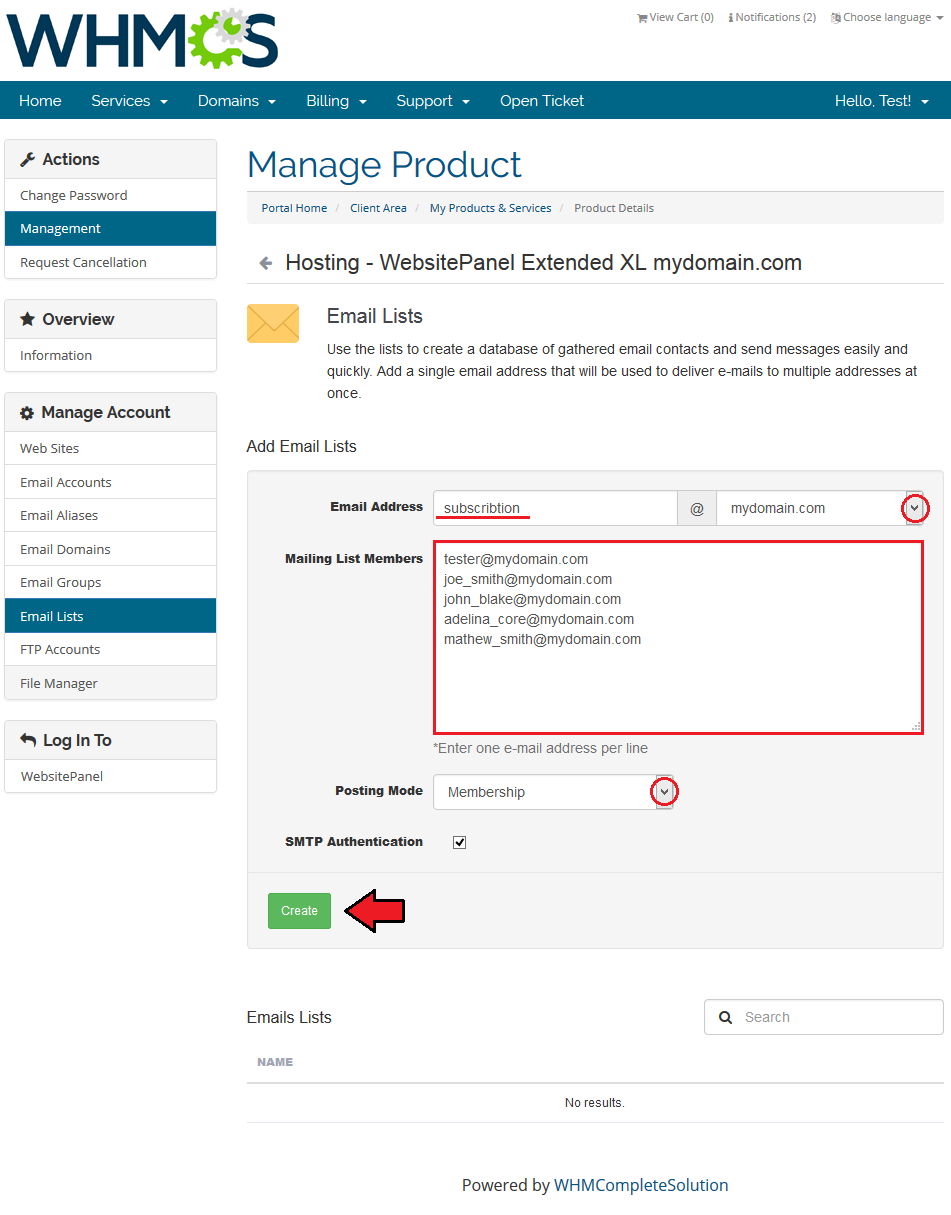
Task: Click the green Create button
Action: [x=299, y=911]
